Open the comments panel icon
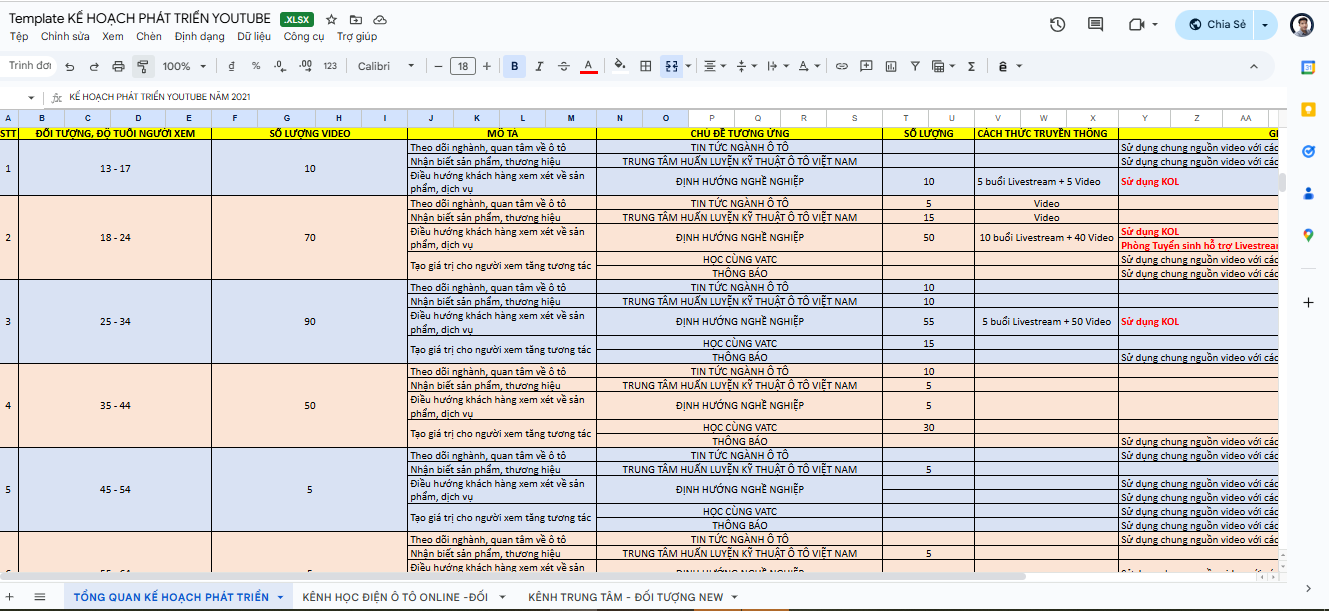Viewport: 1329px width, 611px height. pos(1095,25)
